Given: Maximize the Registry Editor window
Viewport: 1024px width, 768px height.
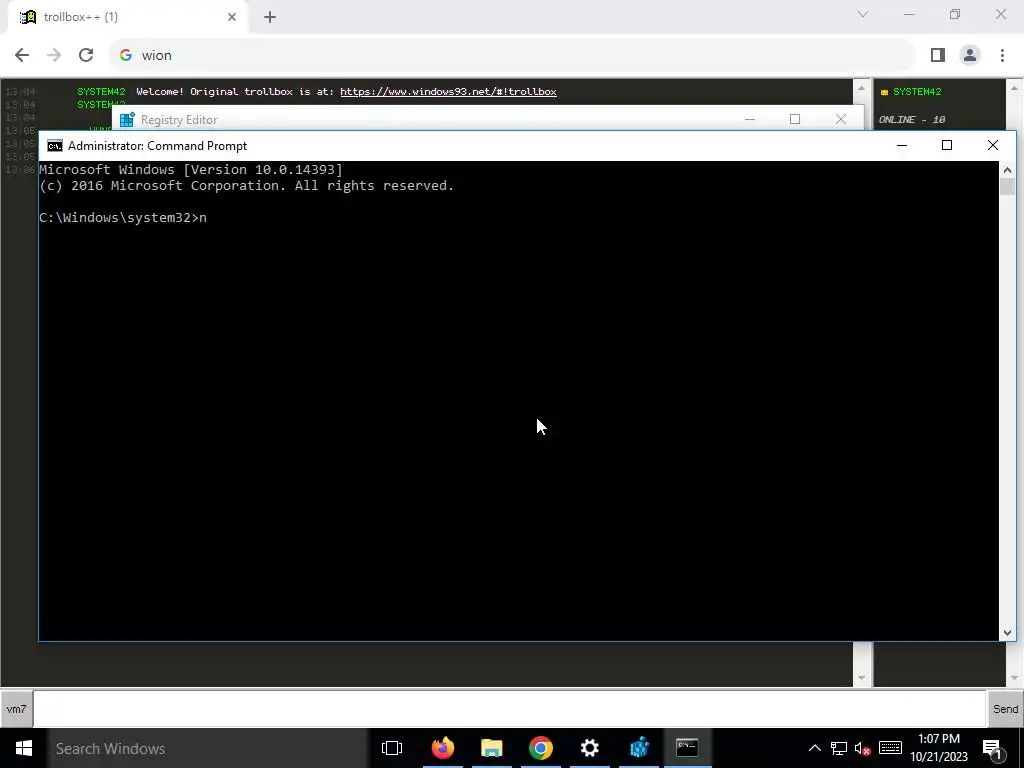Looking at the screenshot, I should tap(795, 119).
